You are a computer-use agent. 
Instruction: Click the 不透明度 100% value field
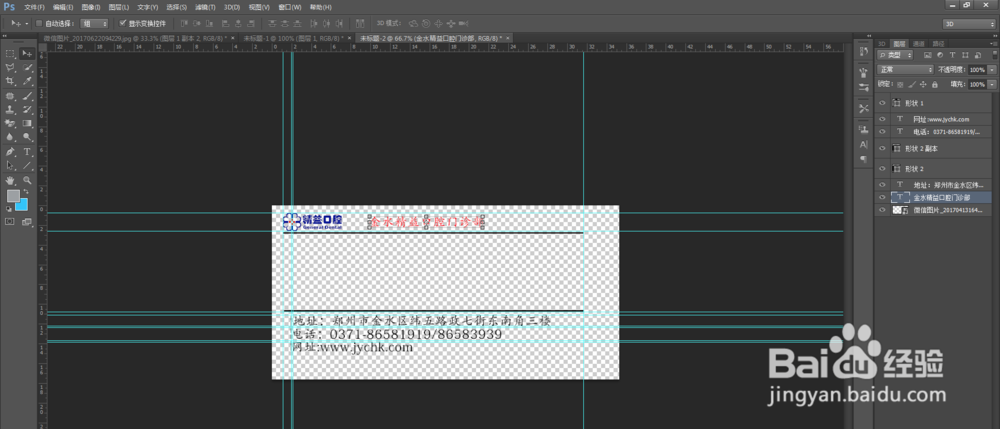tap(977, 69)
